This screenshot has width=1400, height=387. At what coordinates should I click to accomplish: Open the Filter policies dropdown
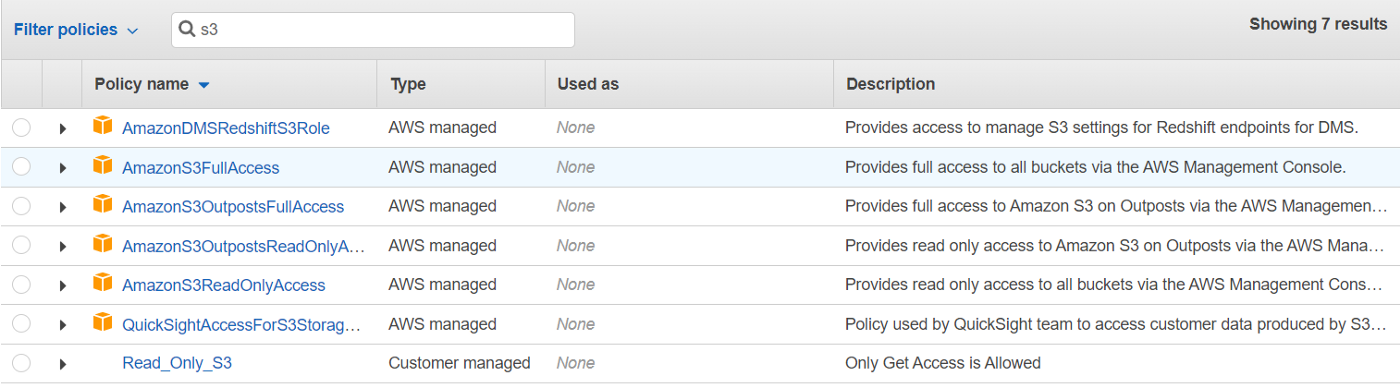76,30
